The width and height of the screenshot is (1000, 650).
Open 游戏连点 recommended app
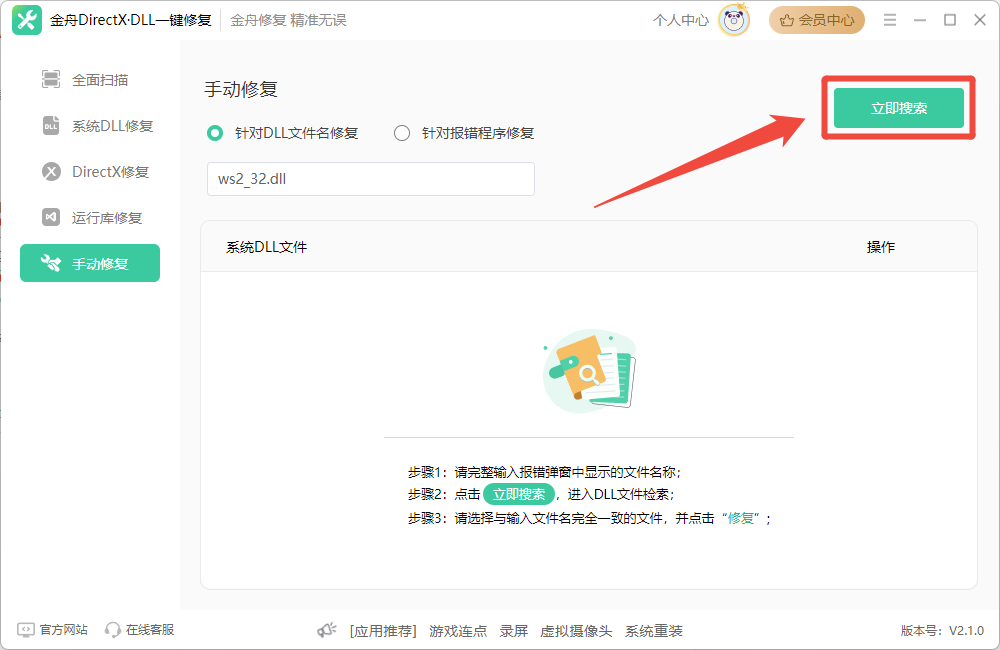pos(458,631)
